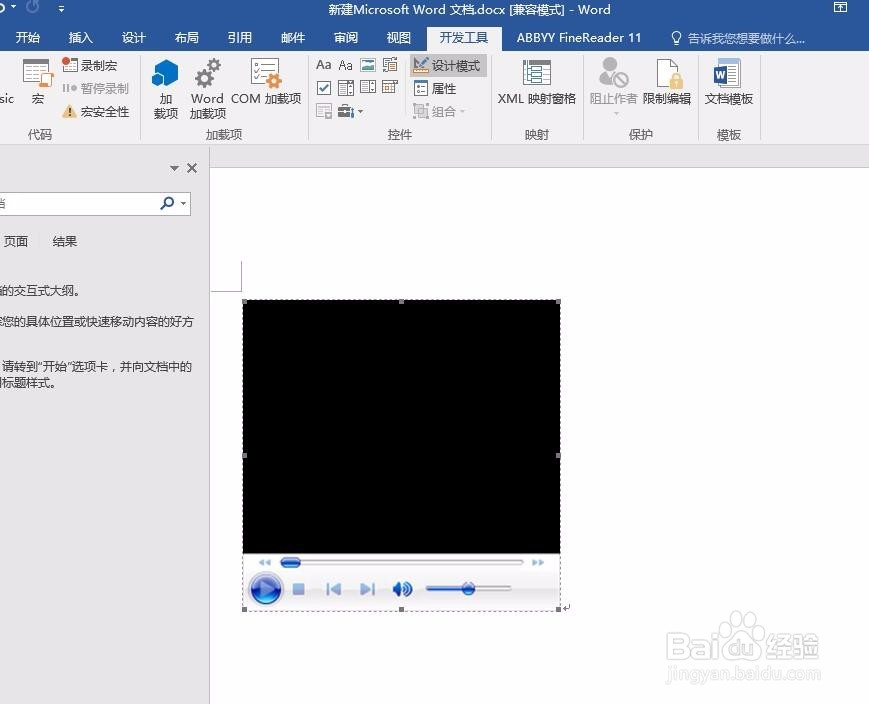This screenshot has height=704, width=869.
Task: Insert an Image content control
Action: click(x=369, y=64)
